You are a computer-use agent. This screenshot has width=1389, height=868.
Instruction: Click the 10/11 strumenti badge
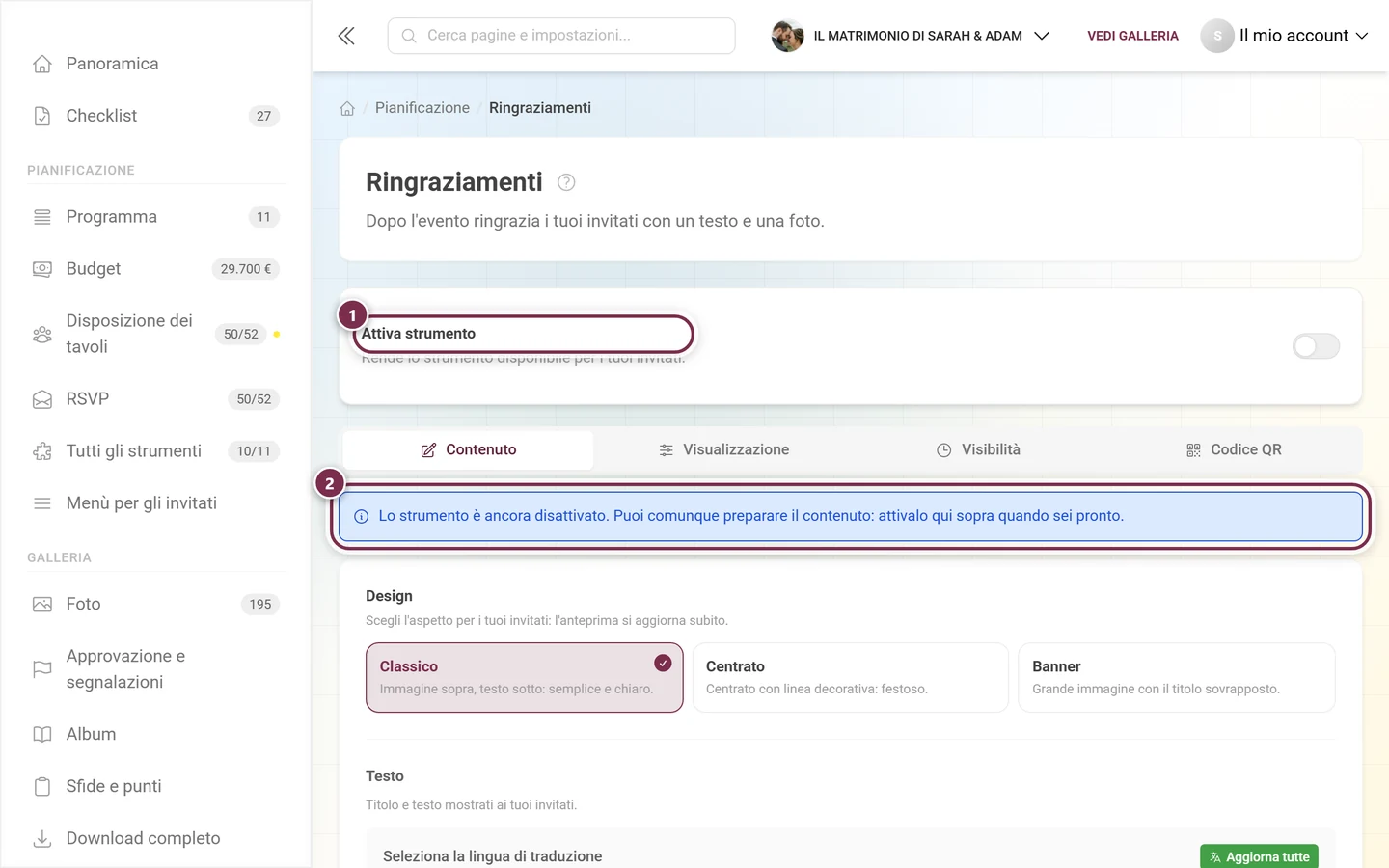(254, 451)
